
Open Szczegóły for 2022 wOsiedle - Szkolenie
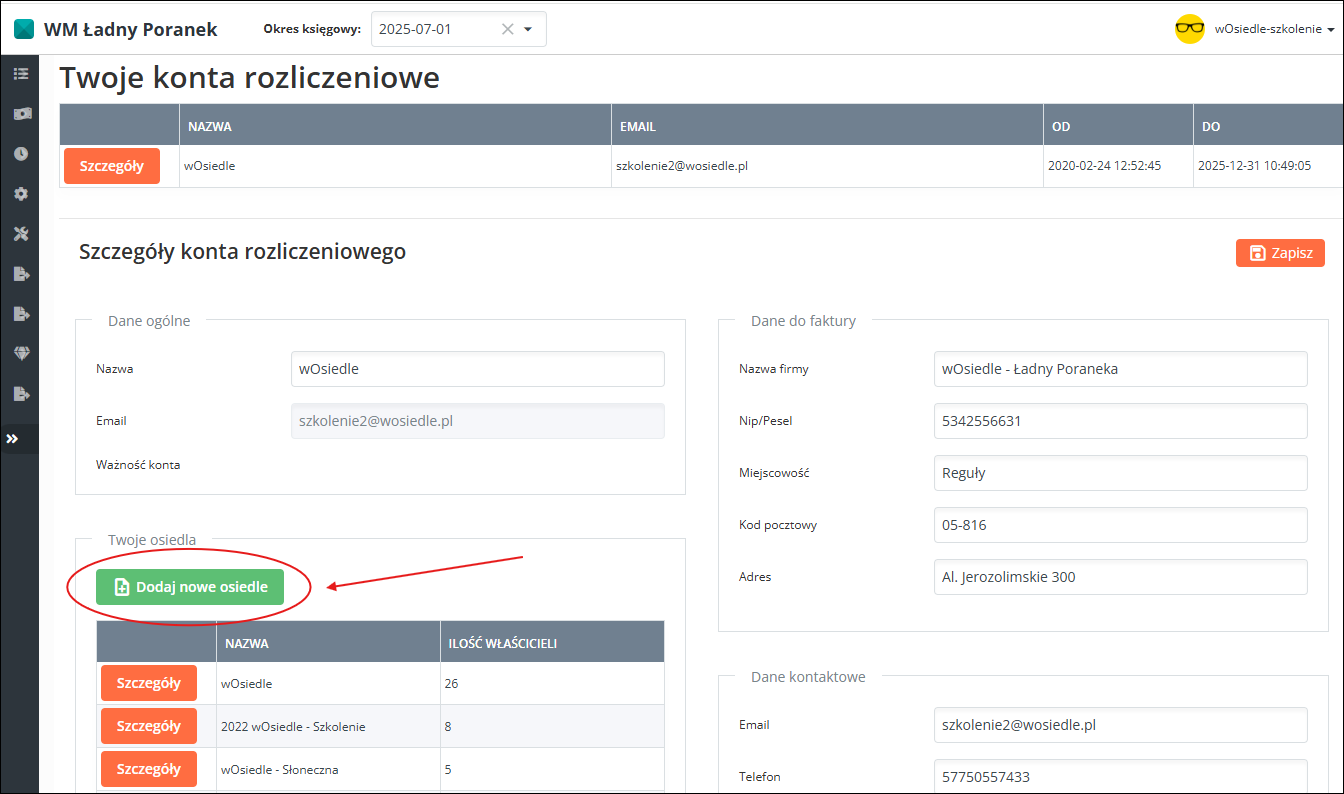coord(149,726)
